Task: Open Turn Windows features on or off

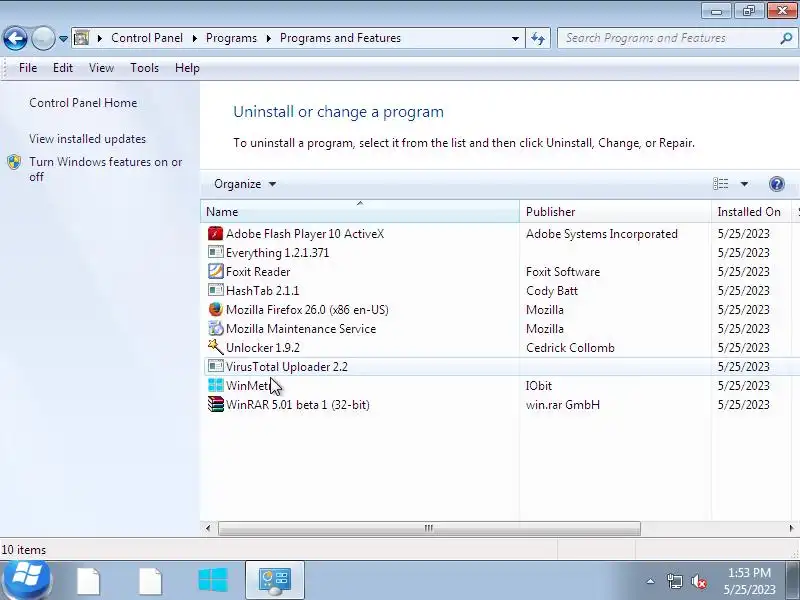Action: click(106, 169)
